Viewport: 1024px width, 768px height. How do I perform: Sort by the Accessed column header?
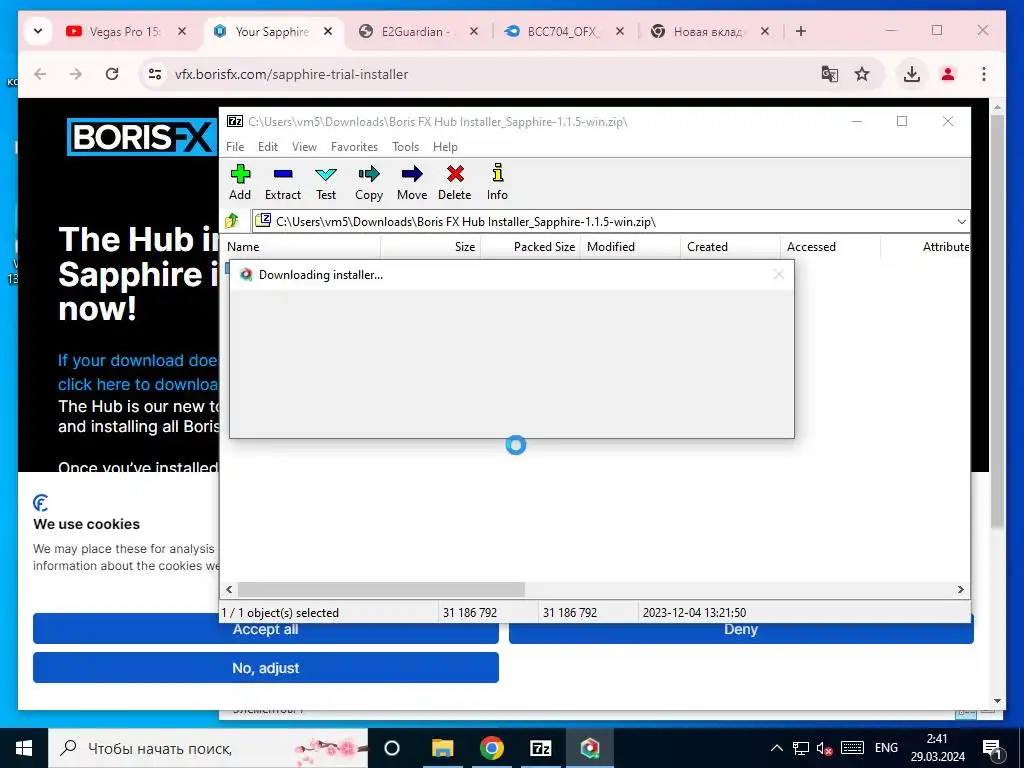tap(830, 247)
